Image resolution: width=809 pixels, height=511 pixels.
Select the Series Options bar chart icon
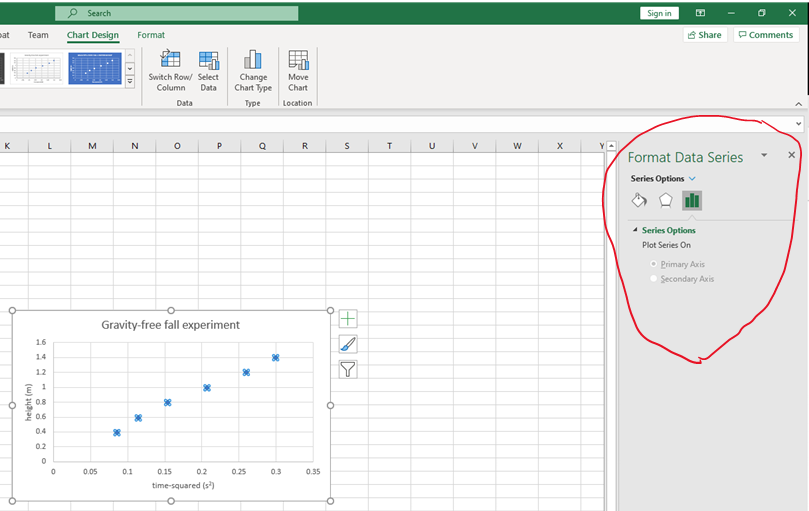click(692, 200)
